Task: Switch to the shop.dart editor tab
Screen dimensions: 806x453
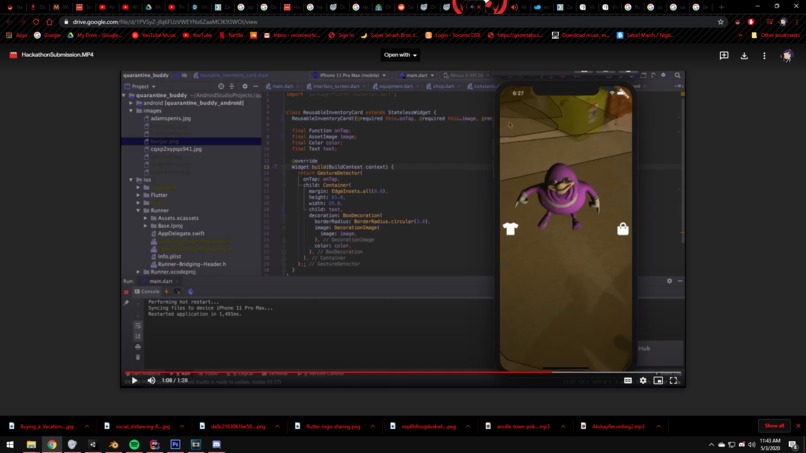Action: [x=443, y=86]
